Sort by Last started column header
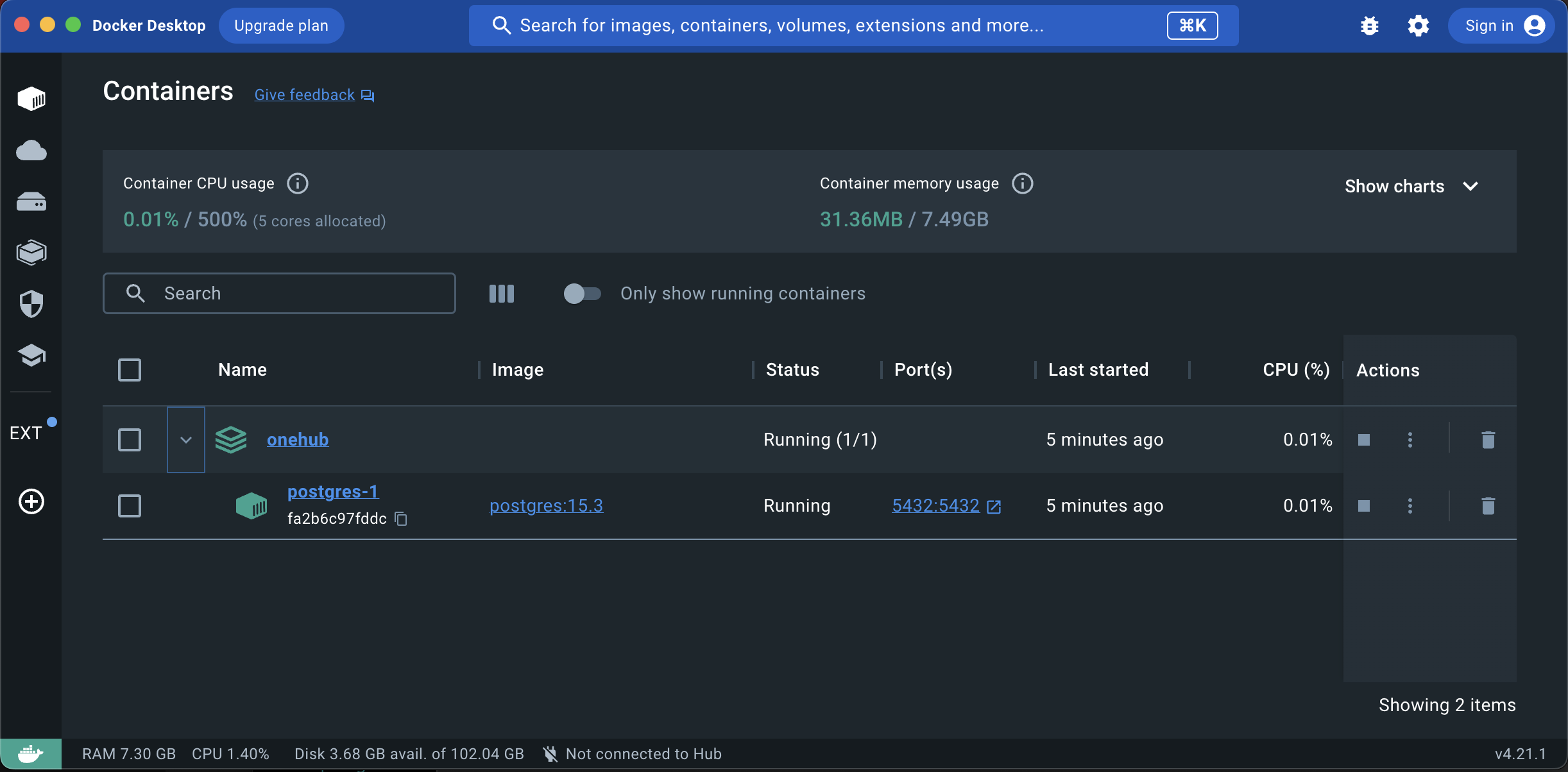The width and height of the screenshot is (1568, 772). click(x=1098, y=370)
